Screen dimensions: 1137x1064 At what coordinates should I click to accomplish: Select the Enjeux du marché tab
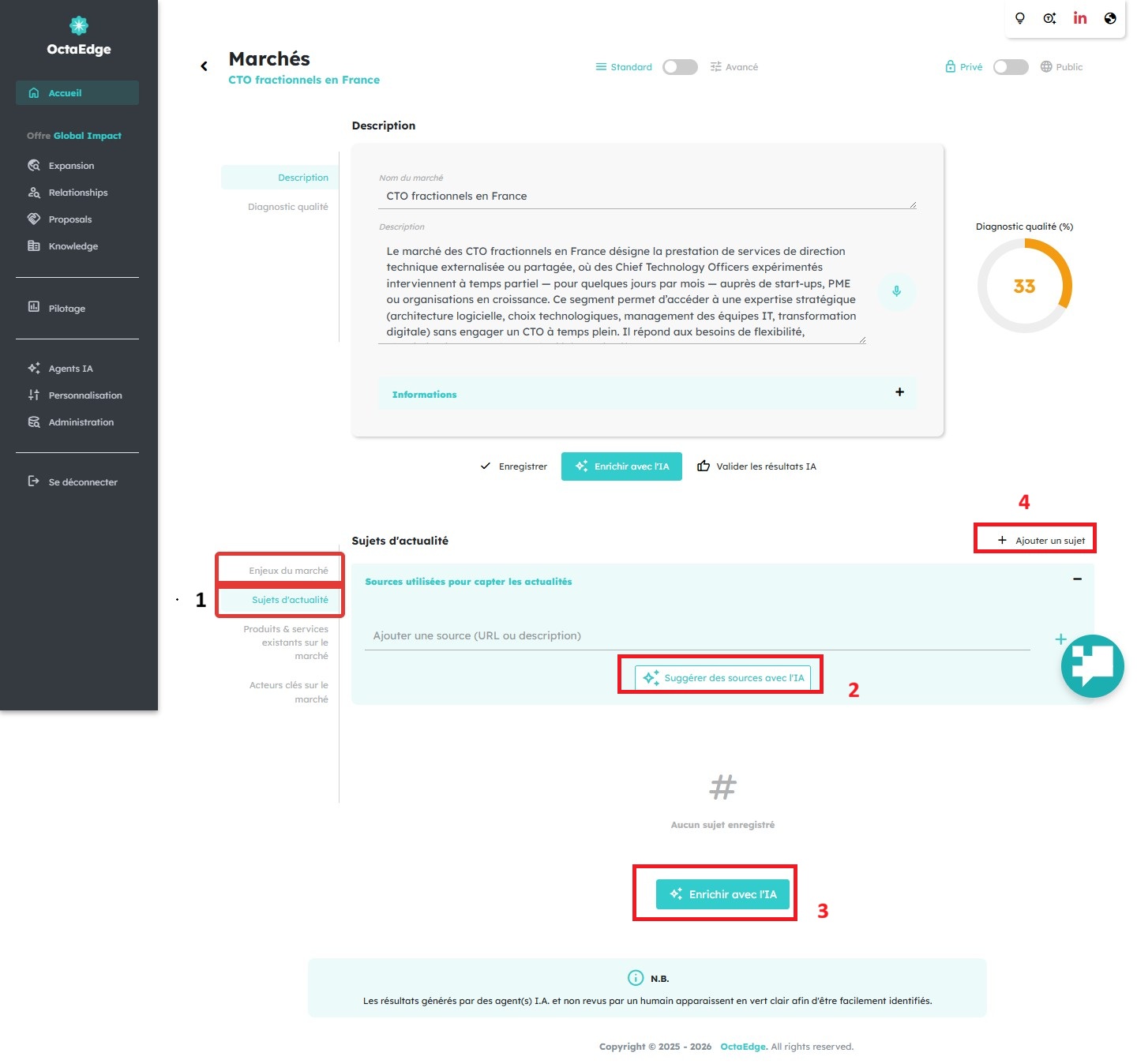point(288,571)
